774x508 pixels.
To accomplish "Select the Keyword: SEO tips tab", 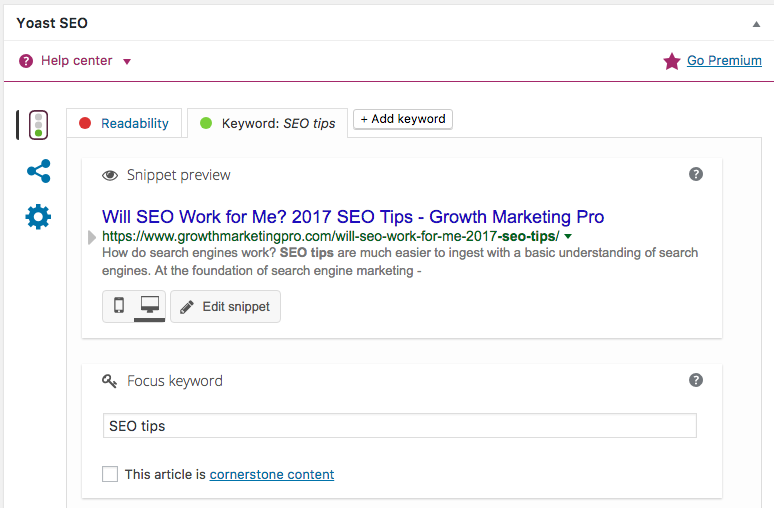I will 268,123.
